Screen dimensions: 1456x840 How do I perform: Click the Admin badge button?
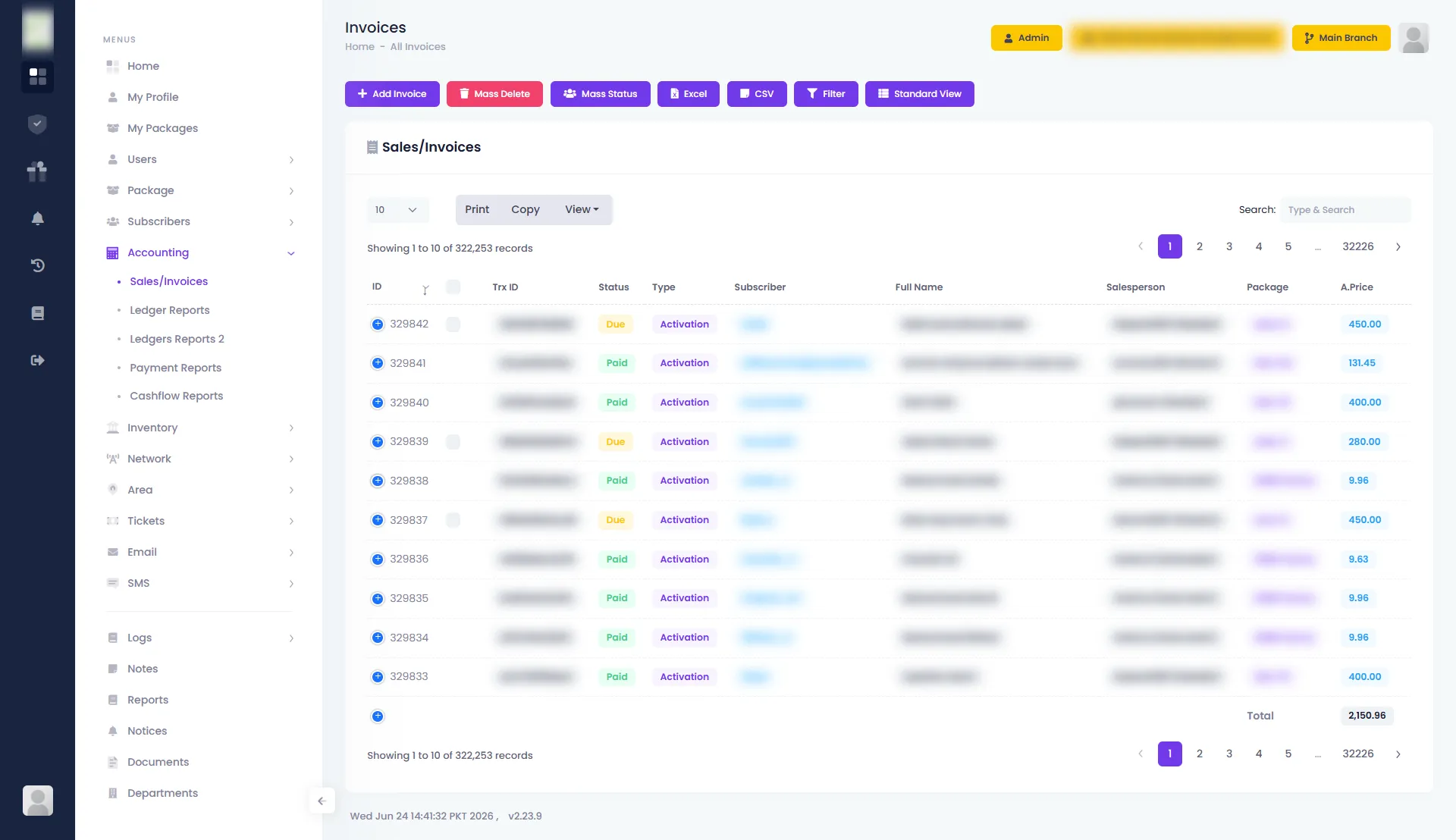[x=1026, y=38]
